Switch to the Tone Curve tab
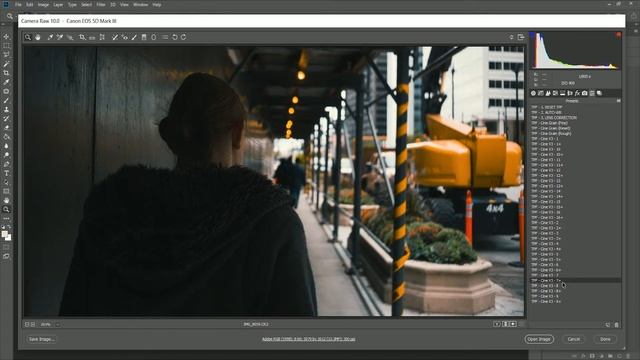640x360 pixels. (x=541, y=93)
